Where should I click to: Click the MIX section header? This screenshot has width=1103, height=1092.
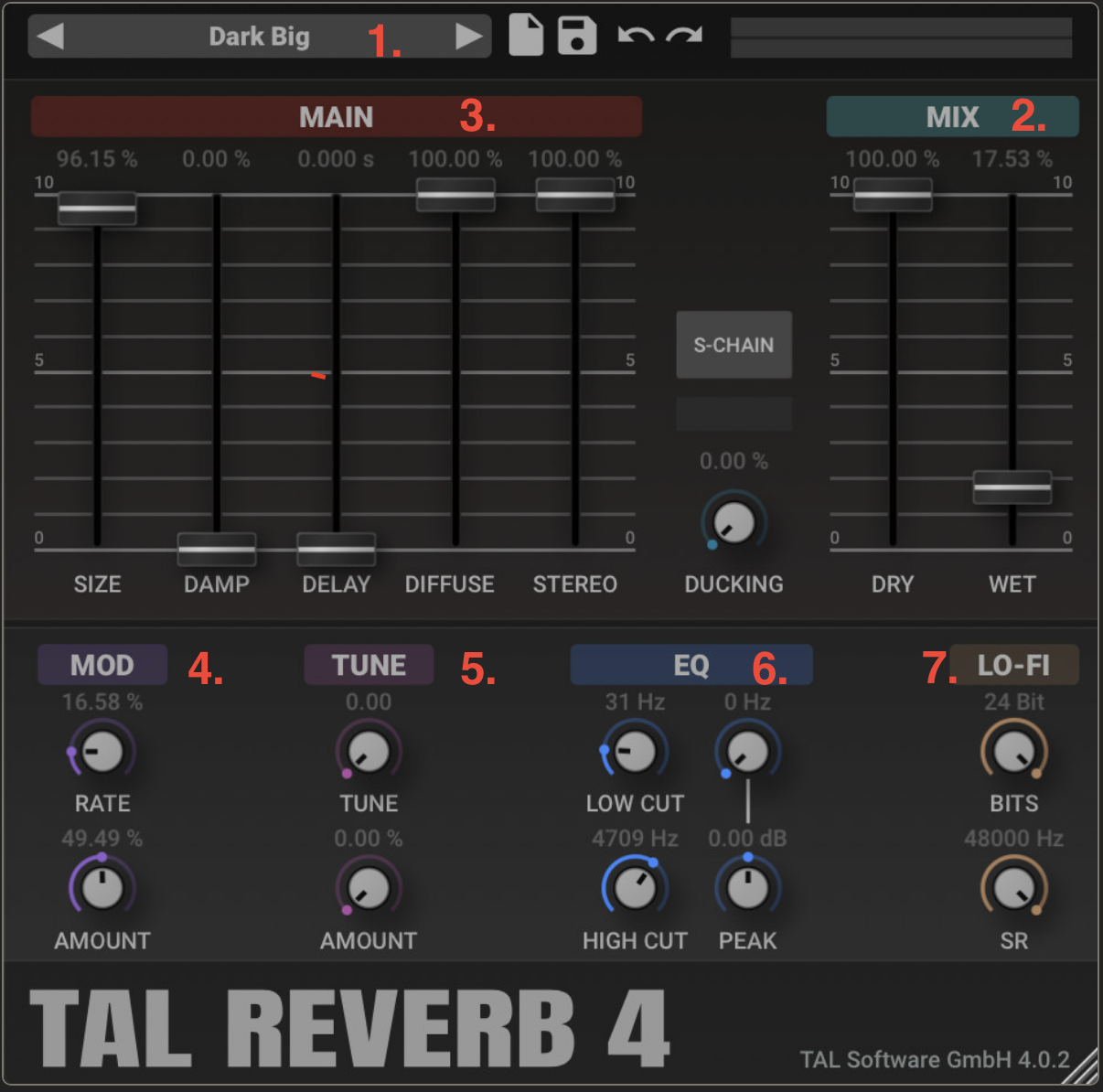[953, 117]
